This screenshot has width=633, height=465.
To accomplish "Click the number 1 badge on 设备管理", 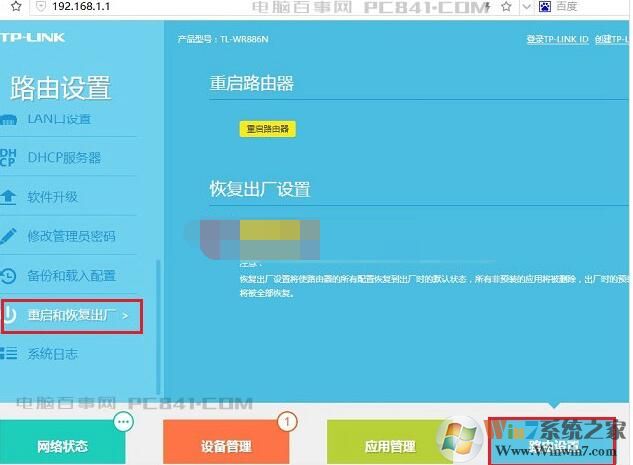I will [x=287, y=422].
